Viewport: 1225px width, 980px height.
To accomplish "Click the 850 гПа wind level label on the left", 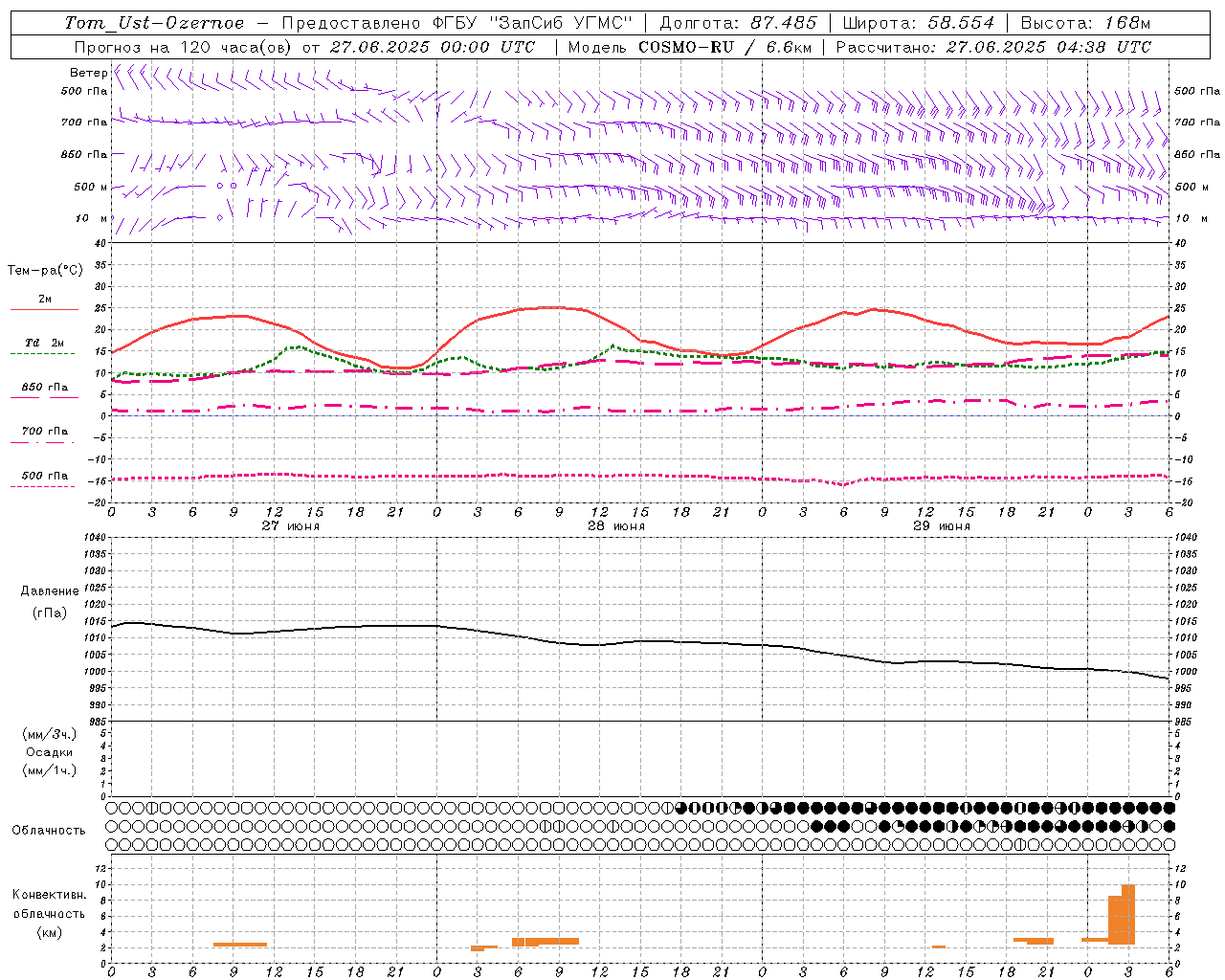I will [84, 154].
